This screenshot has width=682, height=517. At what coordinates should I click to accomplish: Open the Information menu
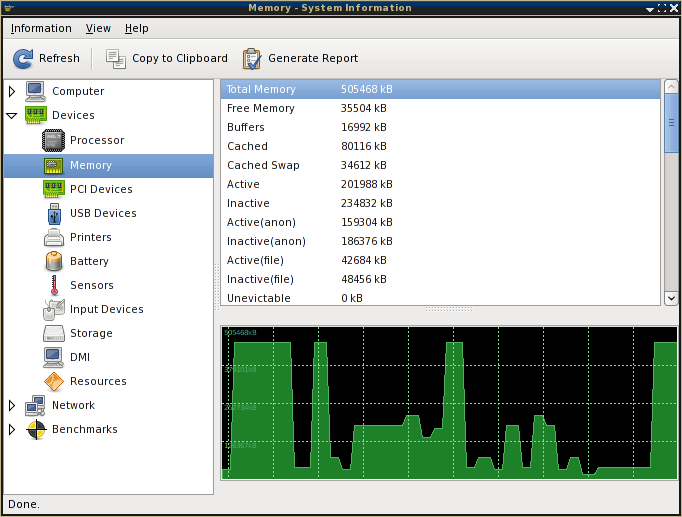(x=41, y=28)
